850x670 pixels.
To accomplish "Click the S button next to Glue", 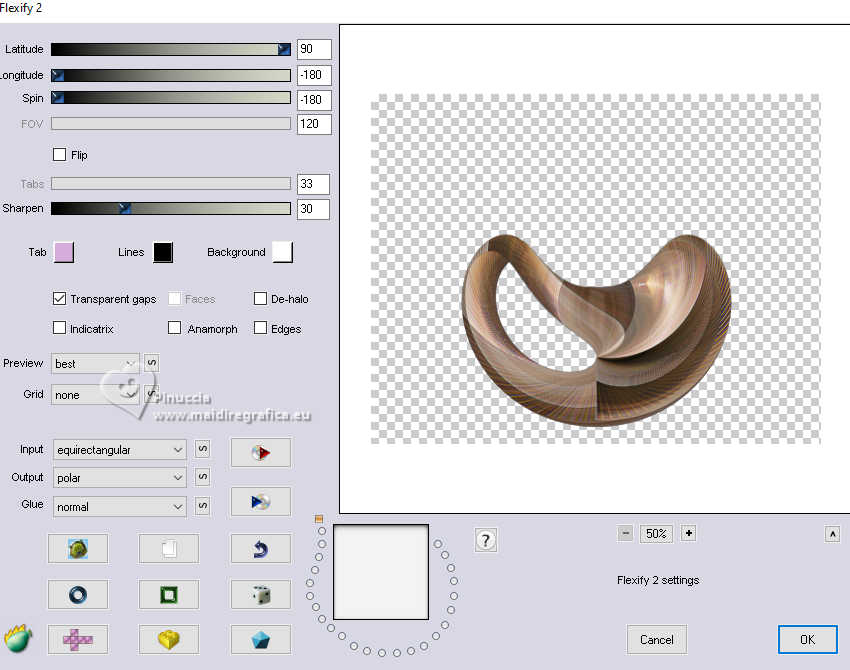I will pos(202,506).
